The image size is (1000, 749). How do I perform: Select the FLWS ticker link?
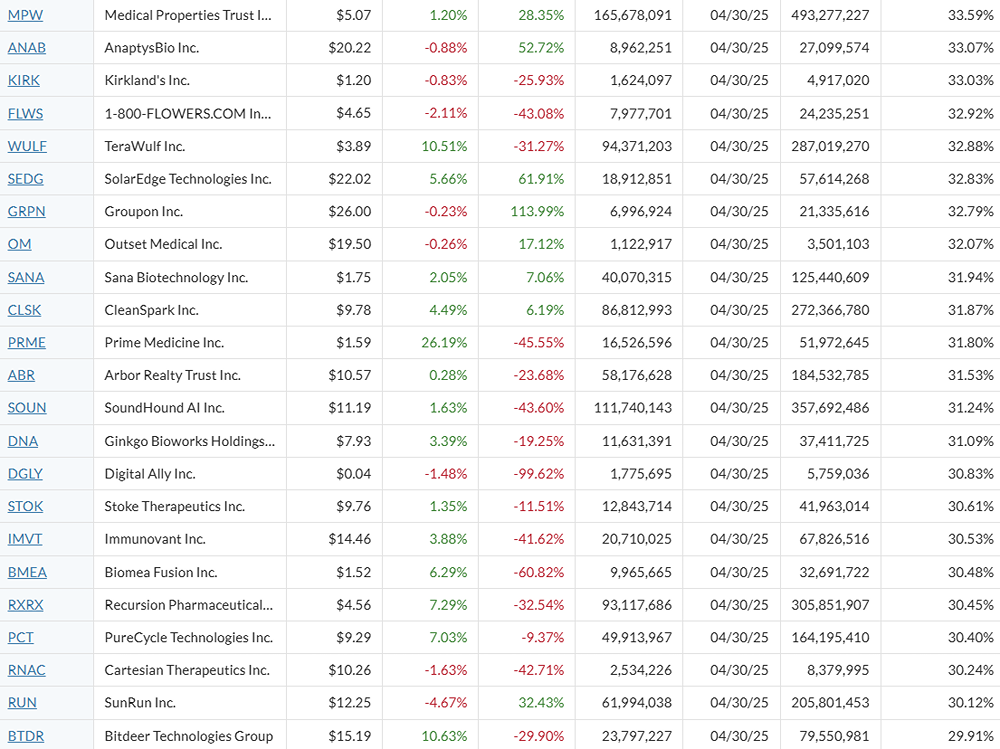[x=26, y=114]
